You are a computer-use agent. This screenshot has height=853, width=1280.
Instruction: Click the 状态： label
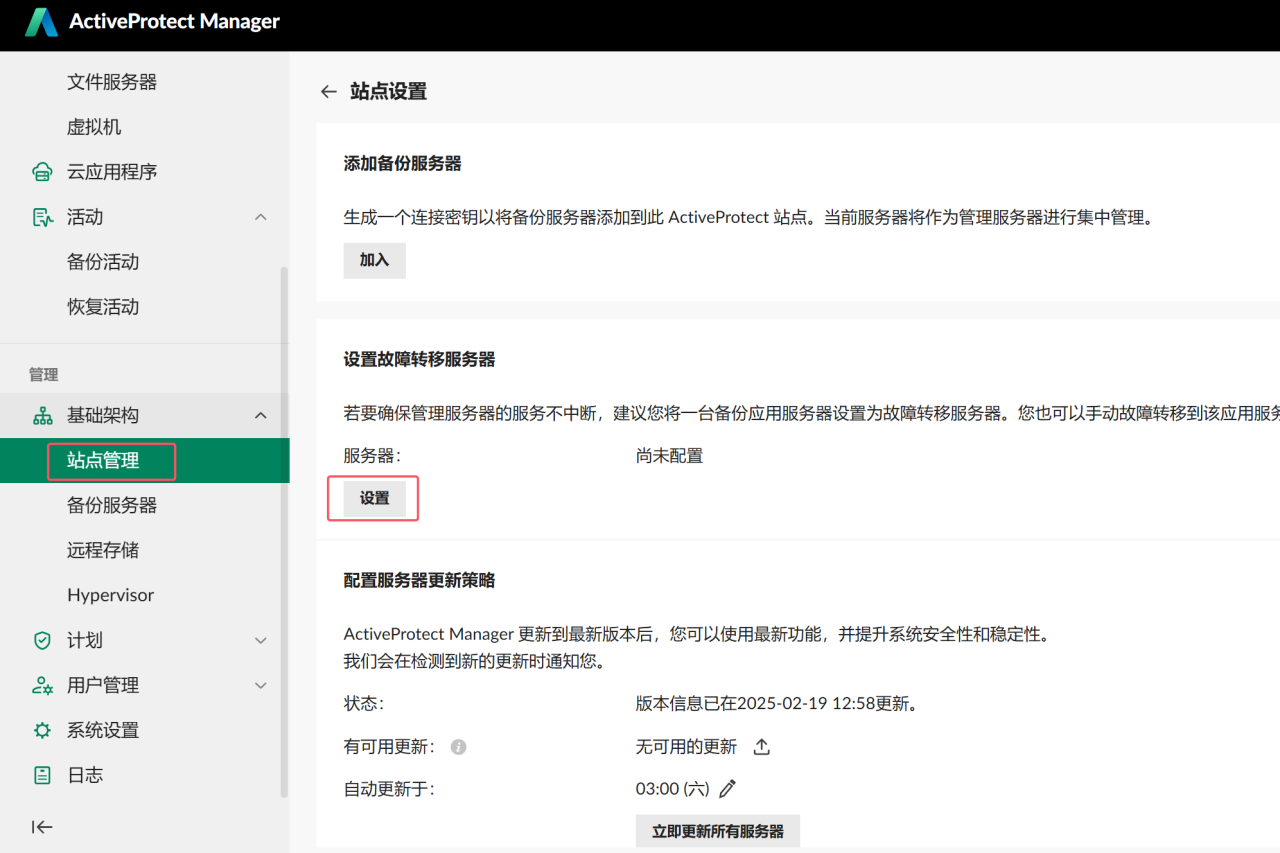364,704
